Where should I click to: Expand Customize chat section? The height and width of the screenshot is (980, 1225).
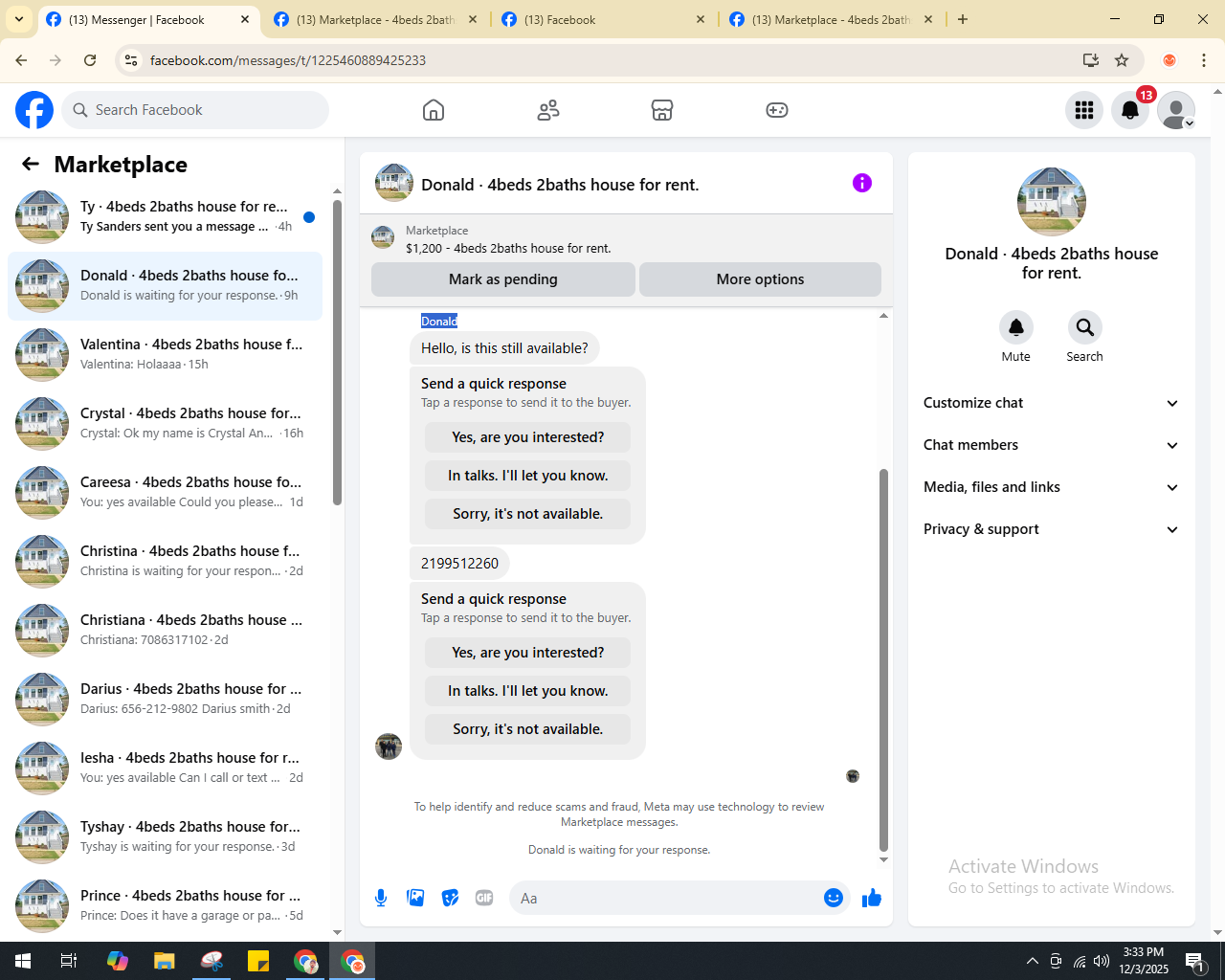click(x=1051, y=403)
